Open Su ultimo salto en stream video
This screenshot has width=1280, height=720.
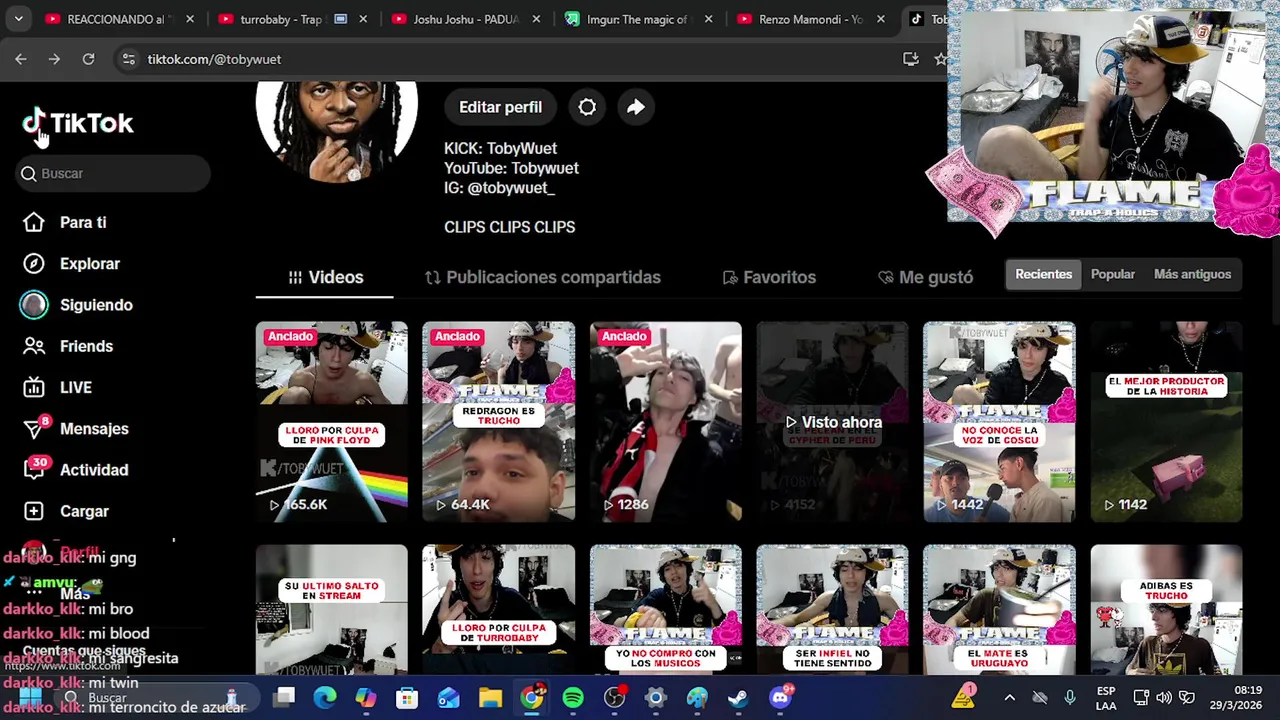[332, 610]
